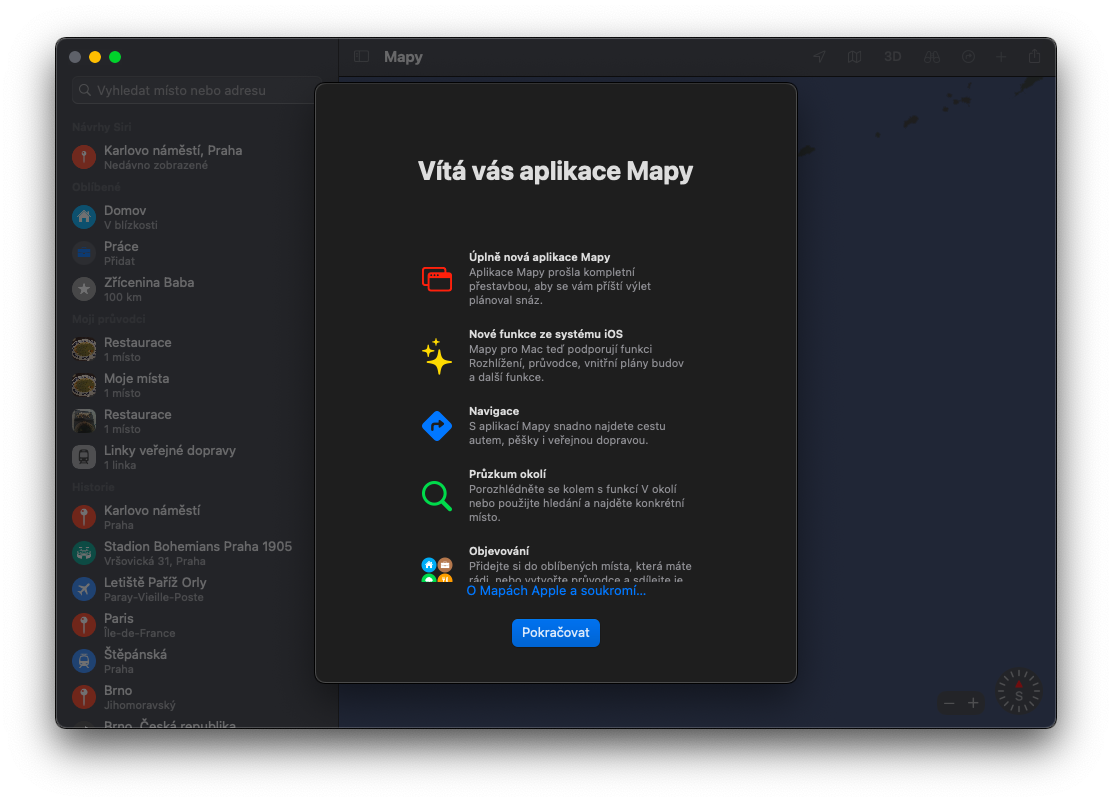Click the directions icon in toolbar
The width and height of the screenshot is (1112, 802).
pos(968,57)
